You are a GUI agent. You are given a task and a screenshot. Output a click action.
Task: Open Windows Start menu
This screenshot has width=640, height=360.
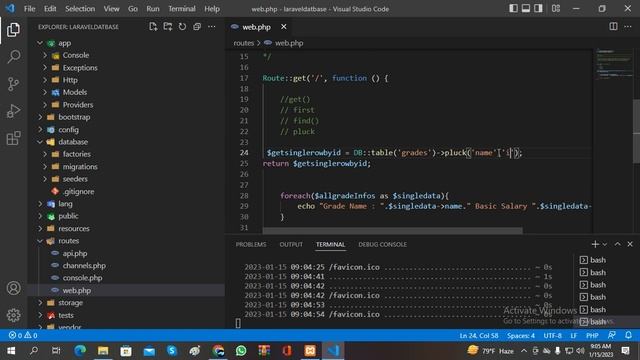click(11, 351)
